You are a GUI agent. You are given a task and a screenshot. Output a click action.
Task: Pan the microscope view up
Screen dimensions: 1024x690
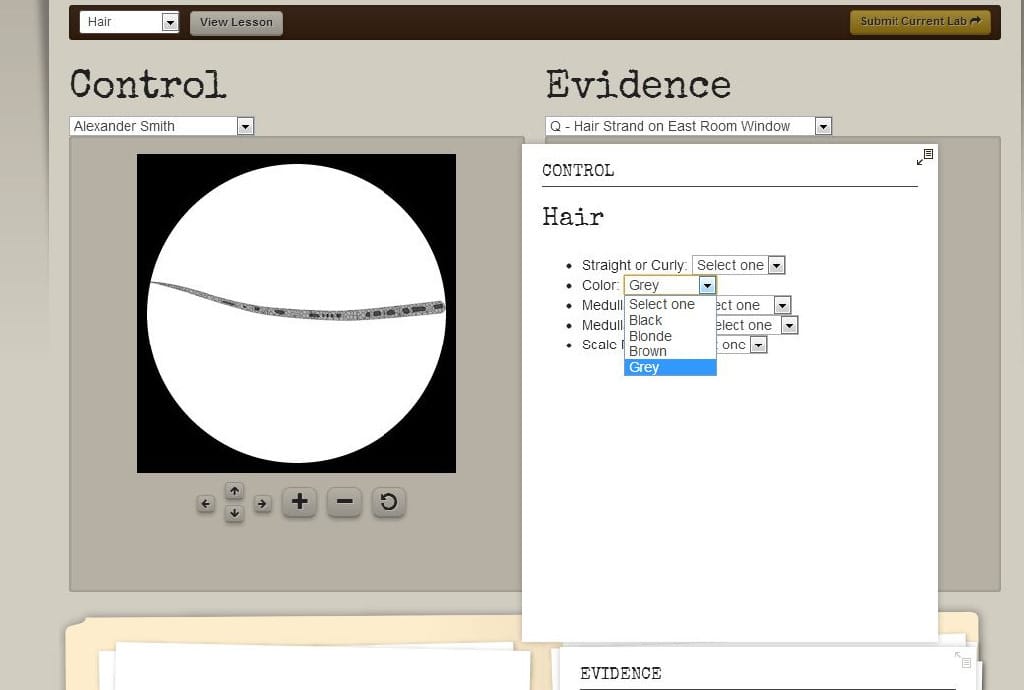tap(234, 490)
